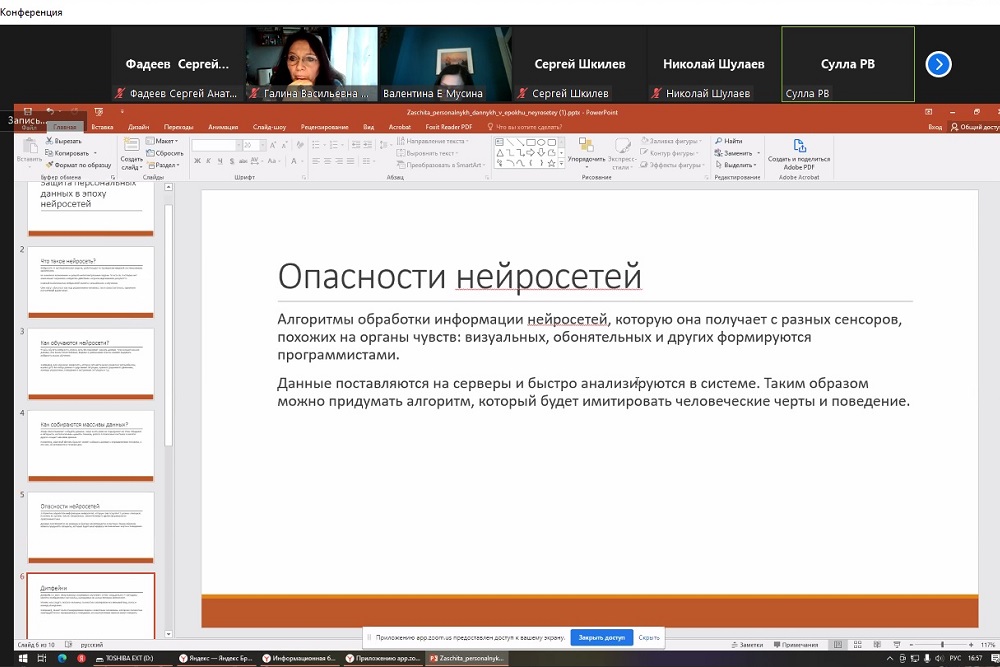
Task: Click the Find (Найти) magnifier icon
Action: (718, 141)
